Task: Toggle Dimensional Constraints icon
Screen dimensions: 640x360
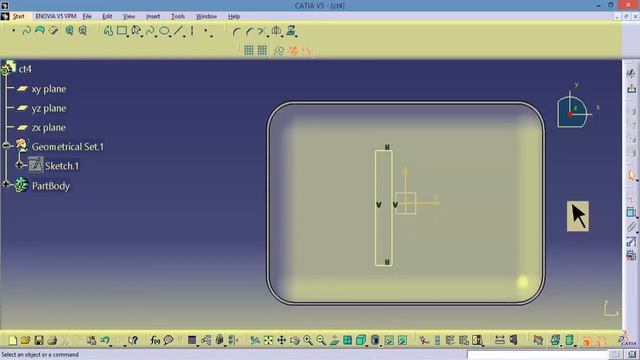Action: tap(306, 51)
